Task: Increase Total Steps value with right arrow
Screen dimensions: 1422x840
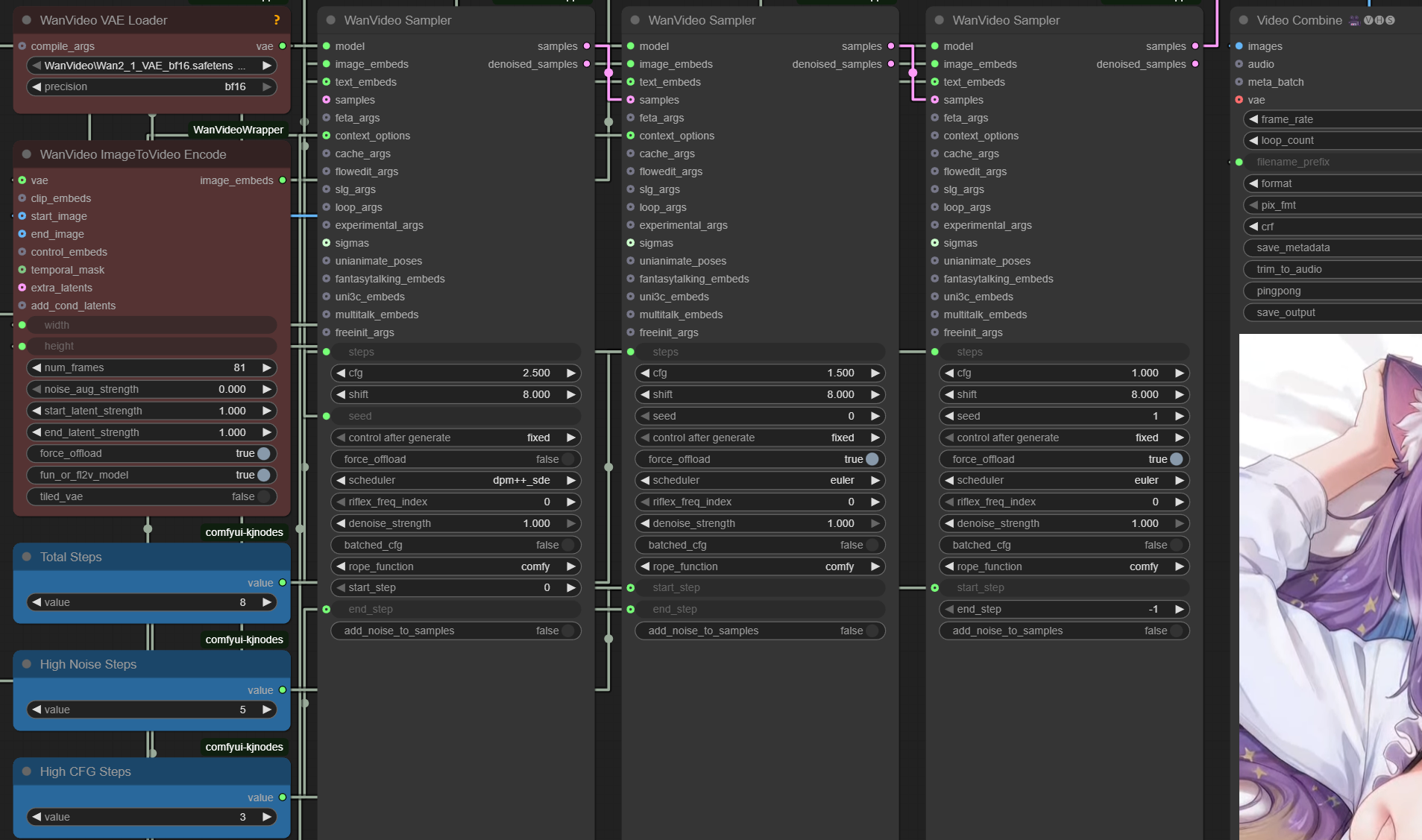Action: (266, 602)
